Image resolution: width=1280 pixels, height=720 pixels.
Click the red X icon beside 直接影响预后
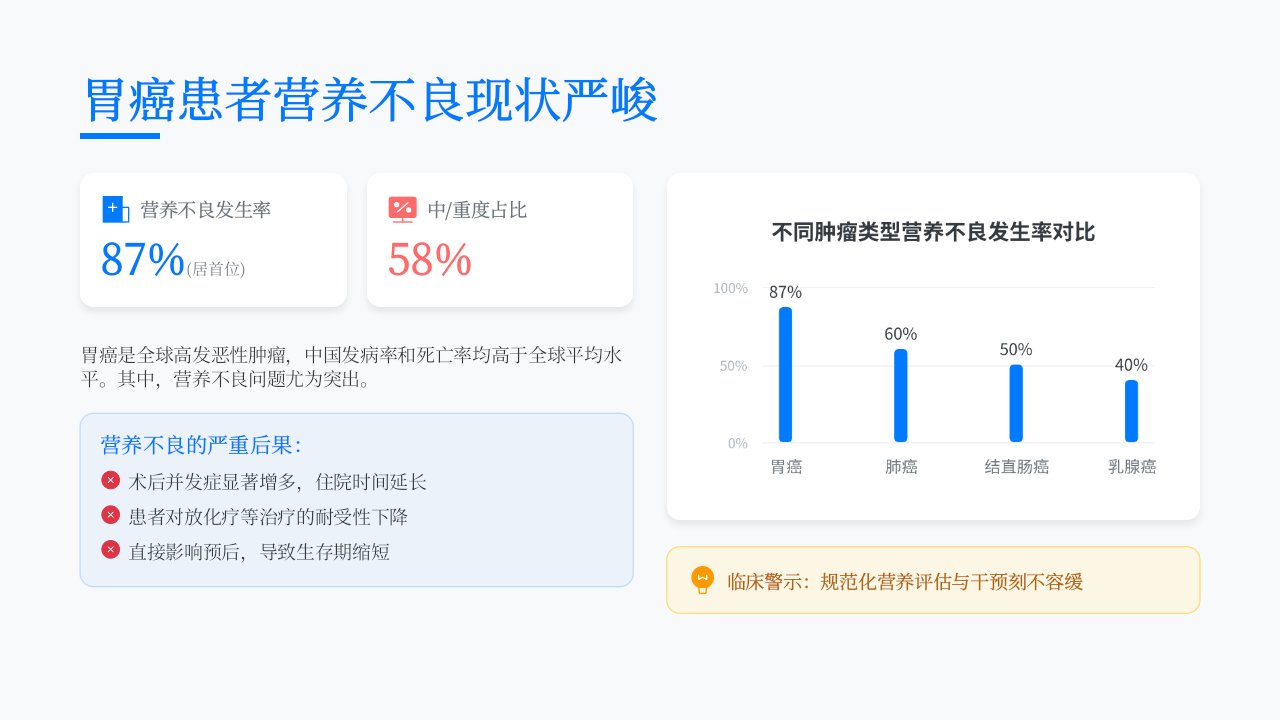(x=111, y=549)
